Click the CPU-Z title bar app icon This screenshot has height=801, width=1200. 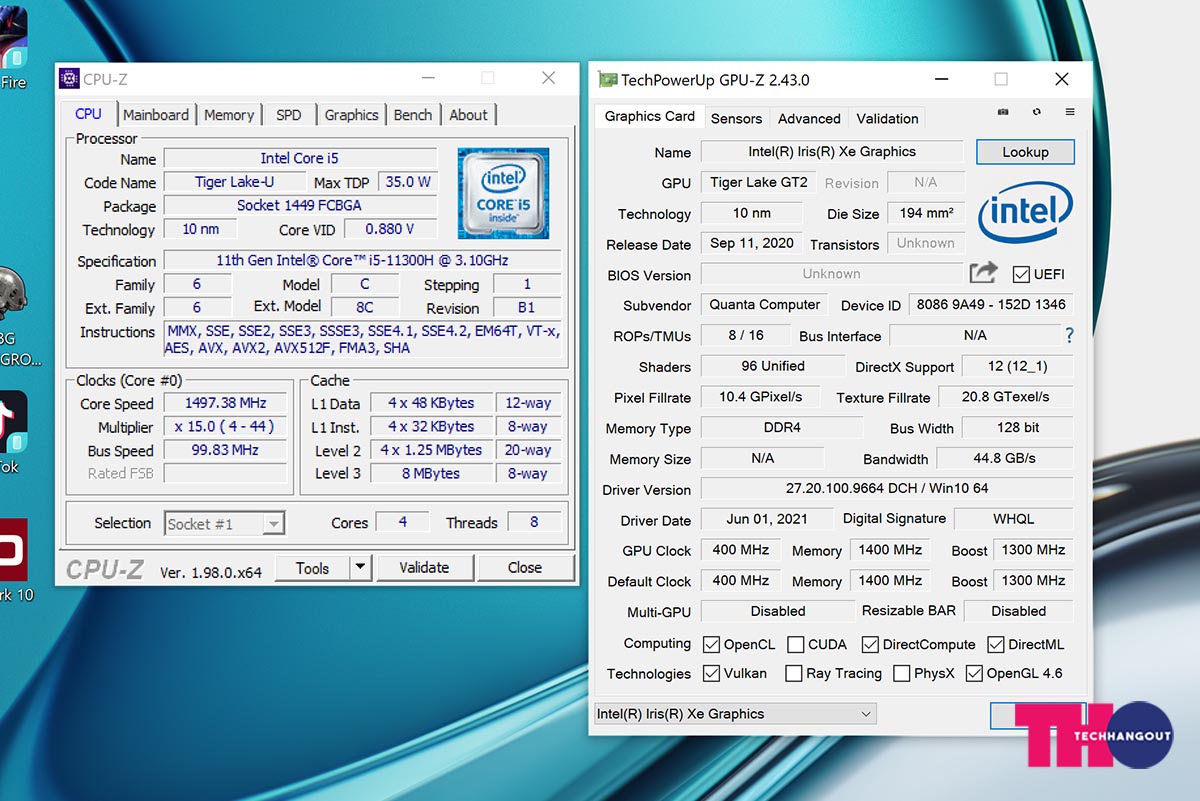[x=69, y=79]
